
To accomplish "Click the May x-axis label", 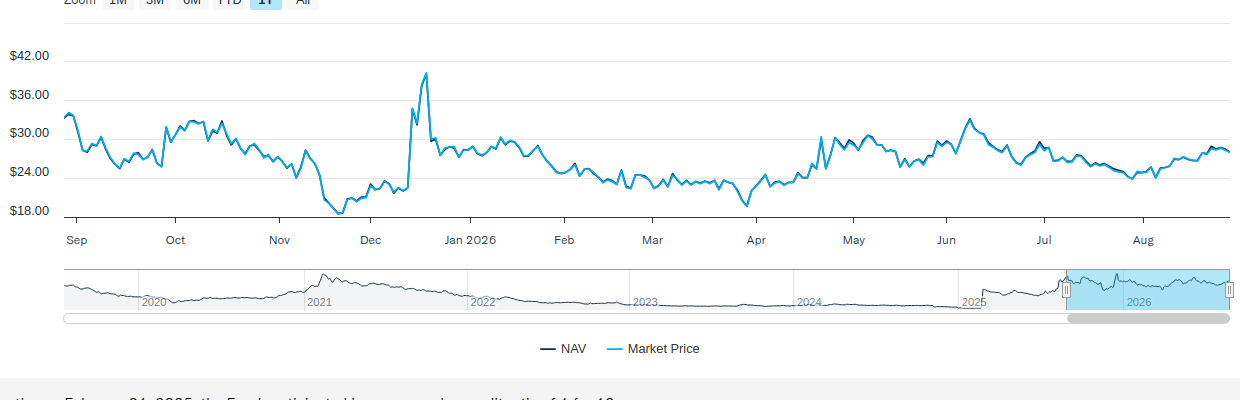I will click(x=854, y=240).
